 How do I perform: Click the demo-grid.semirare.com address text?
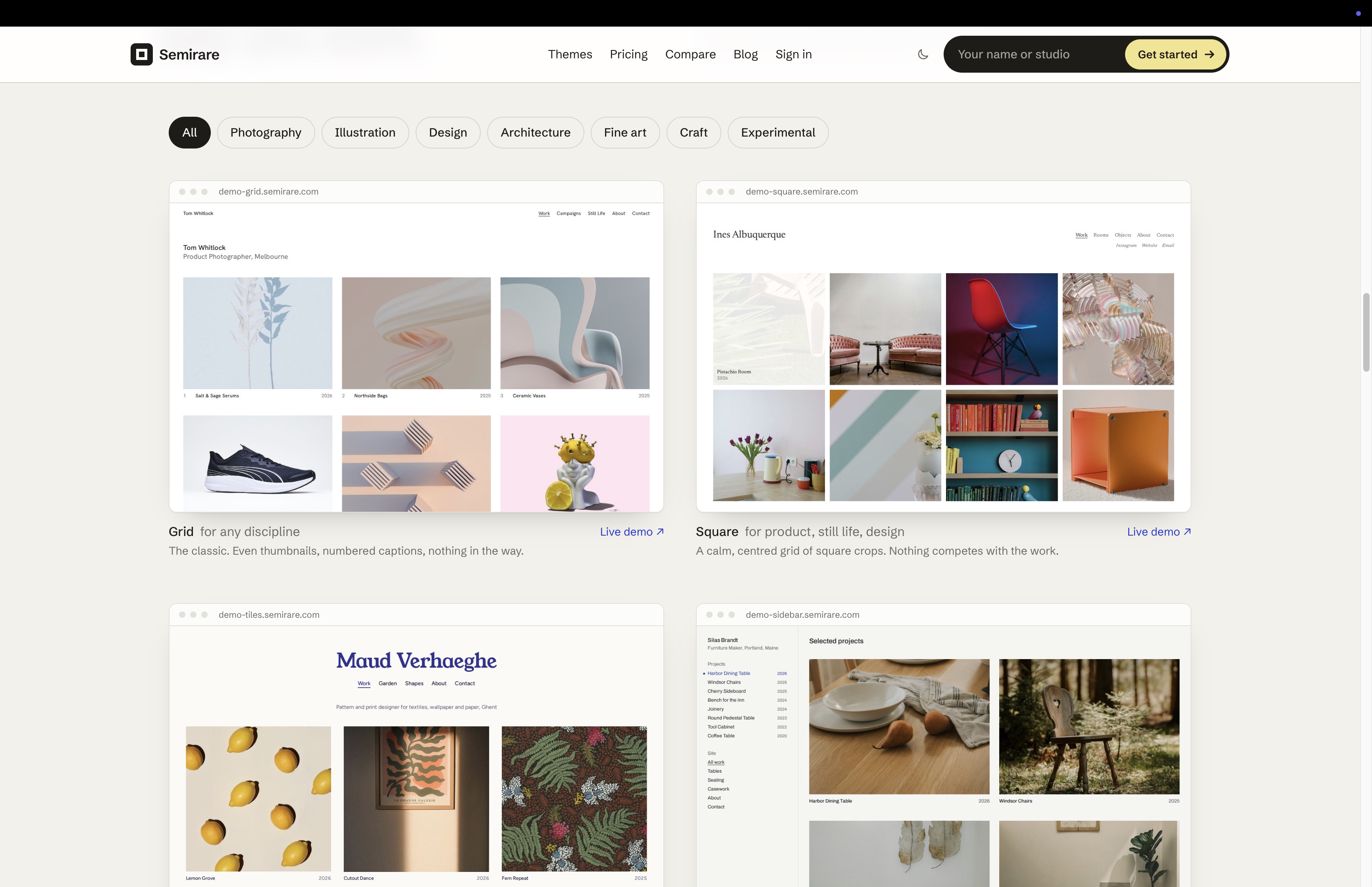coord(268,192)
